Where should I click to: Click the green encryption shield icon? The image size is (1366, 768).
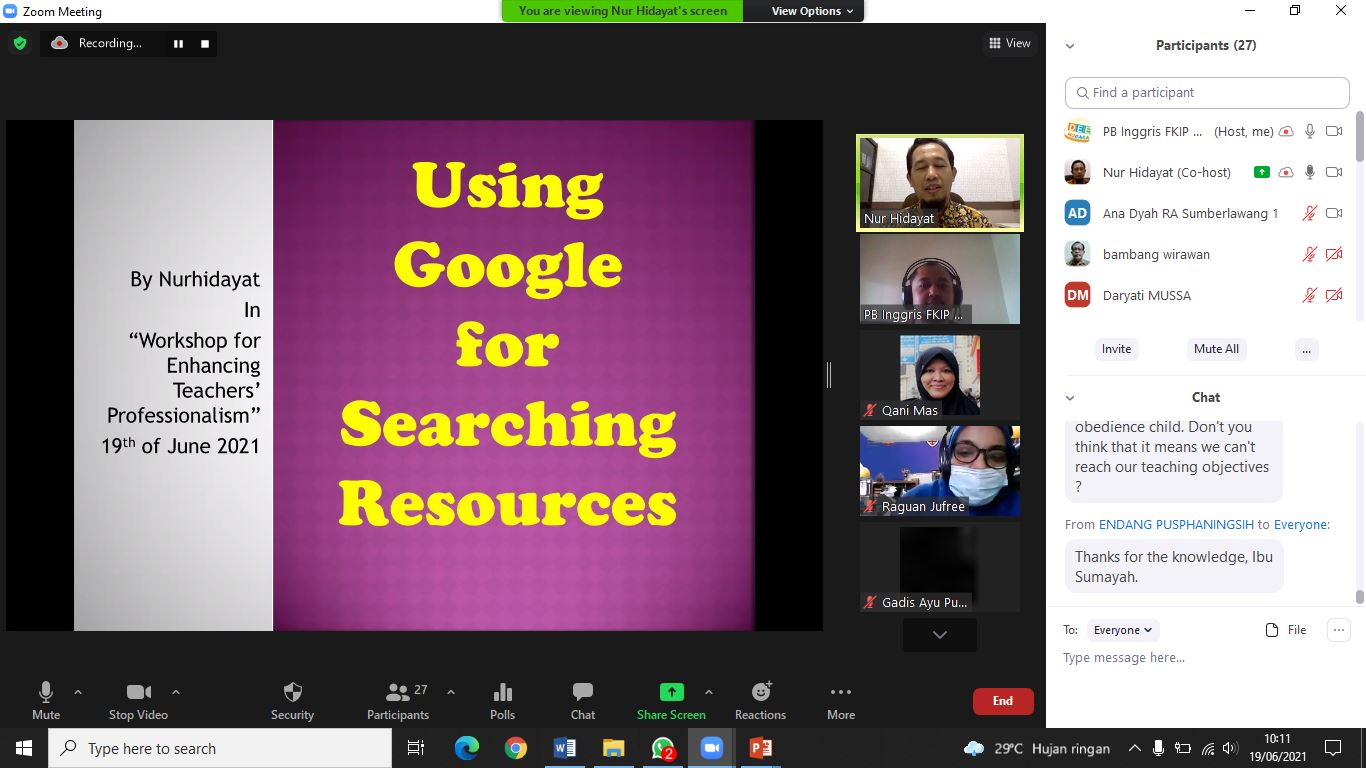coord(20,43)
